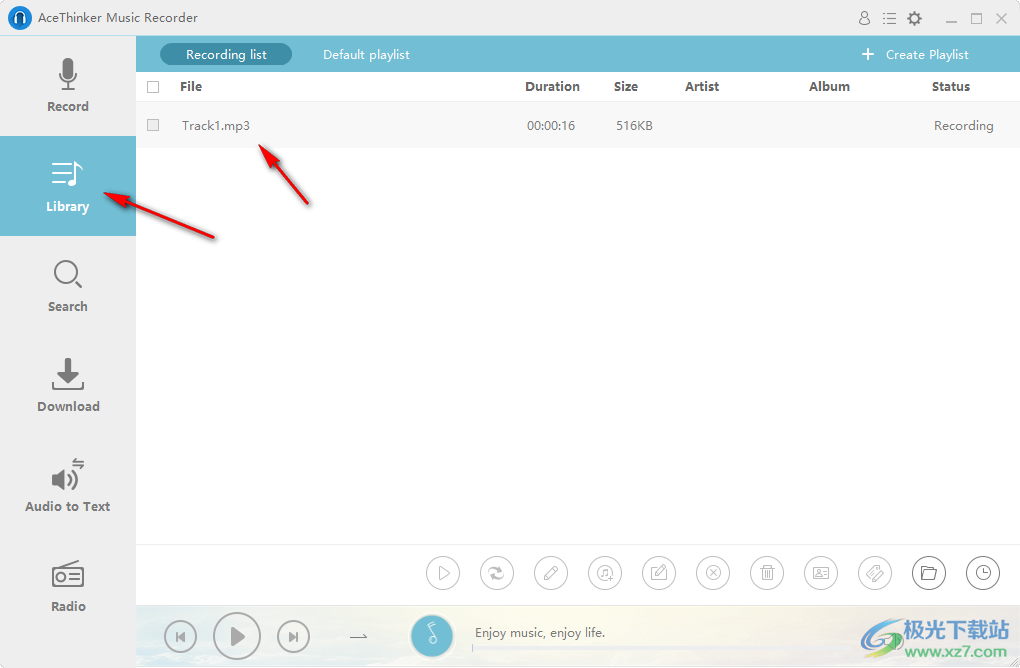Click the user account icon in the titlebar
Viewport: 1020px width, 668px height.
[x=864, y=18]
